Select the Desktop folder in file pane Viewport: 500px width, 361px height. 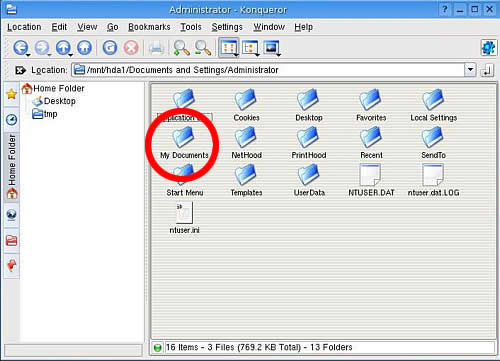point(309,105)
